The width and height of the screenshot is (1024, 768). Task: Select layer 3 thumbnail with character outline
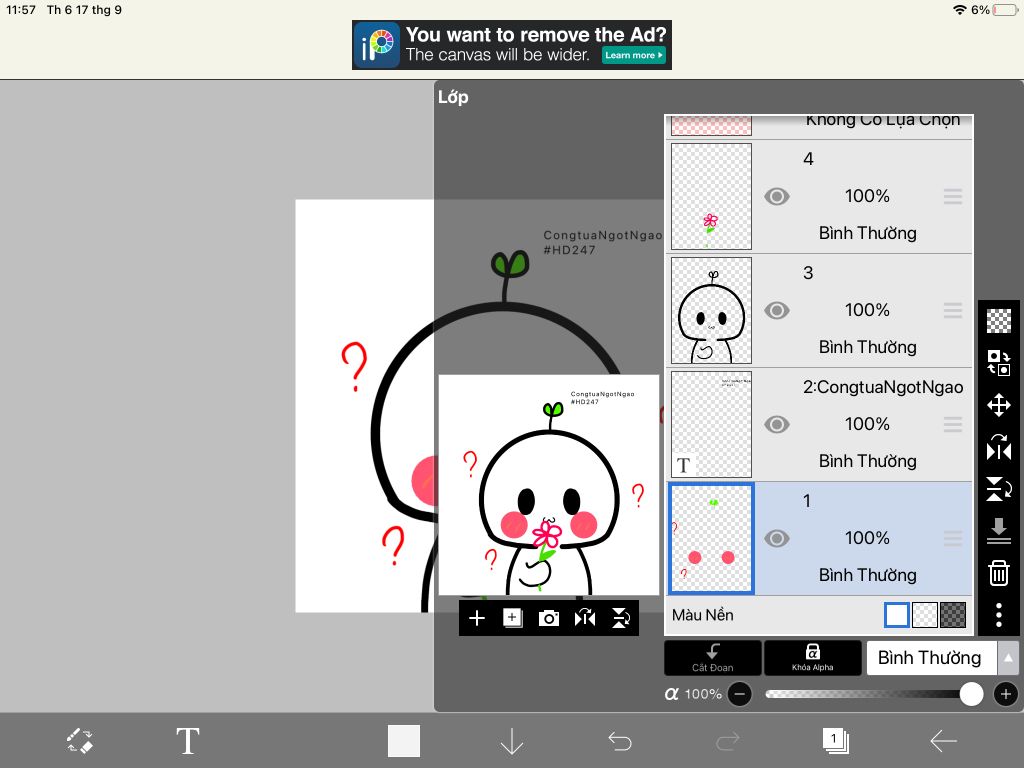pos(711,310)
